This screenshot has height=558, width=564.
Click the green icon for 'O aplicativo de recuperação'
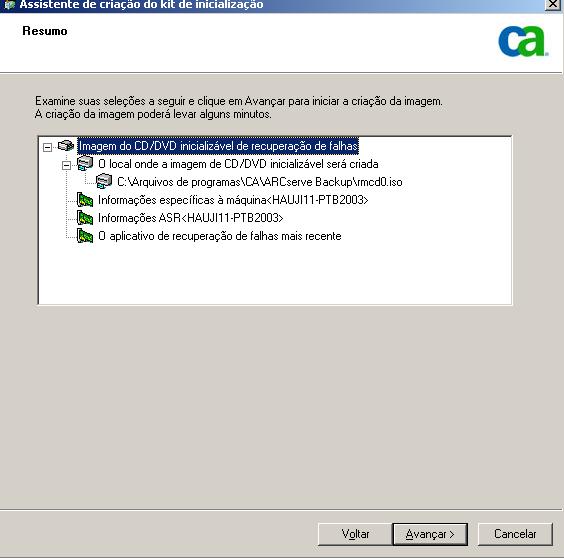[85, 236]
